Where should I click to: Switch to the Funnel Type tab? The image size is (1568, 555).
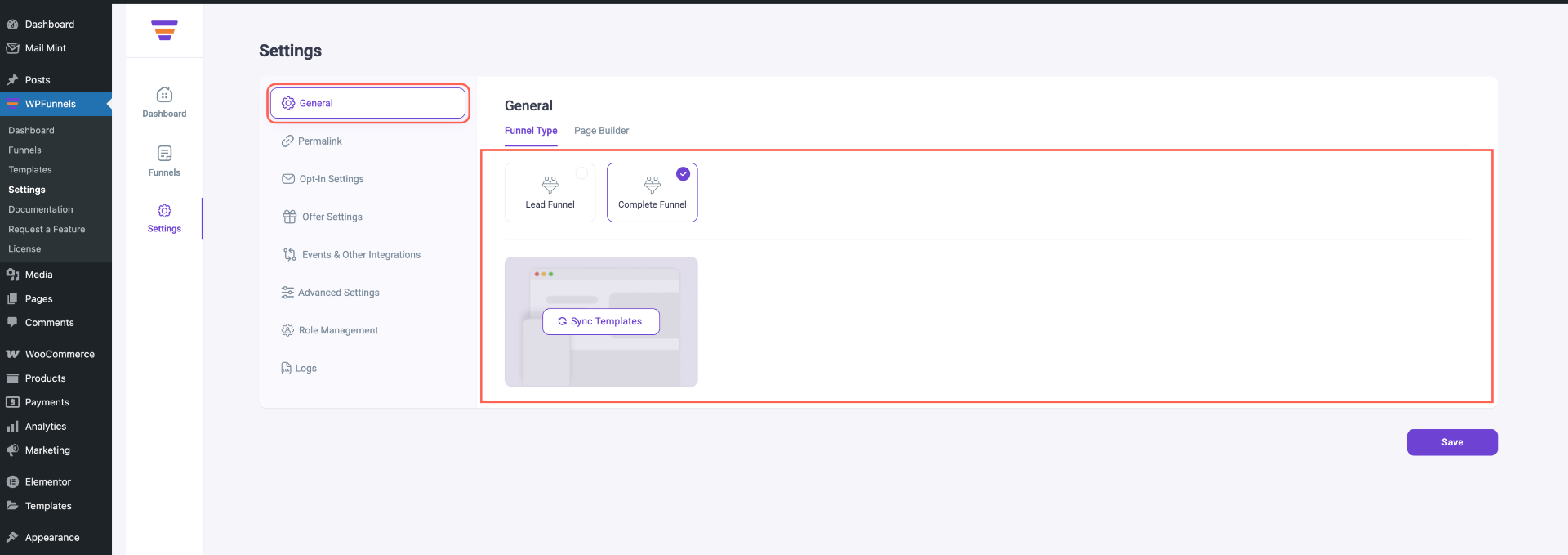point(531,131)
